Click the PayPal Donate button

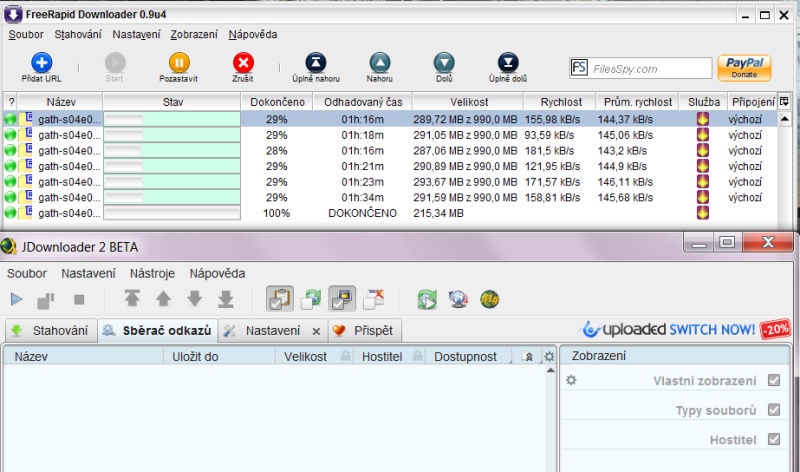(744, 68)
